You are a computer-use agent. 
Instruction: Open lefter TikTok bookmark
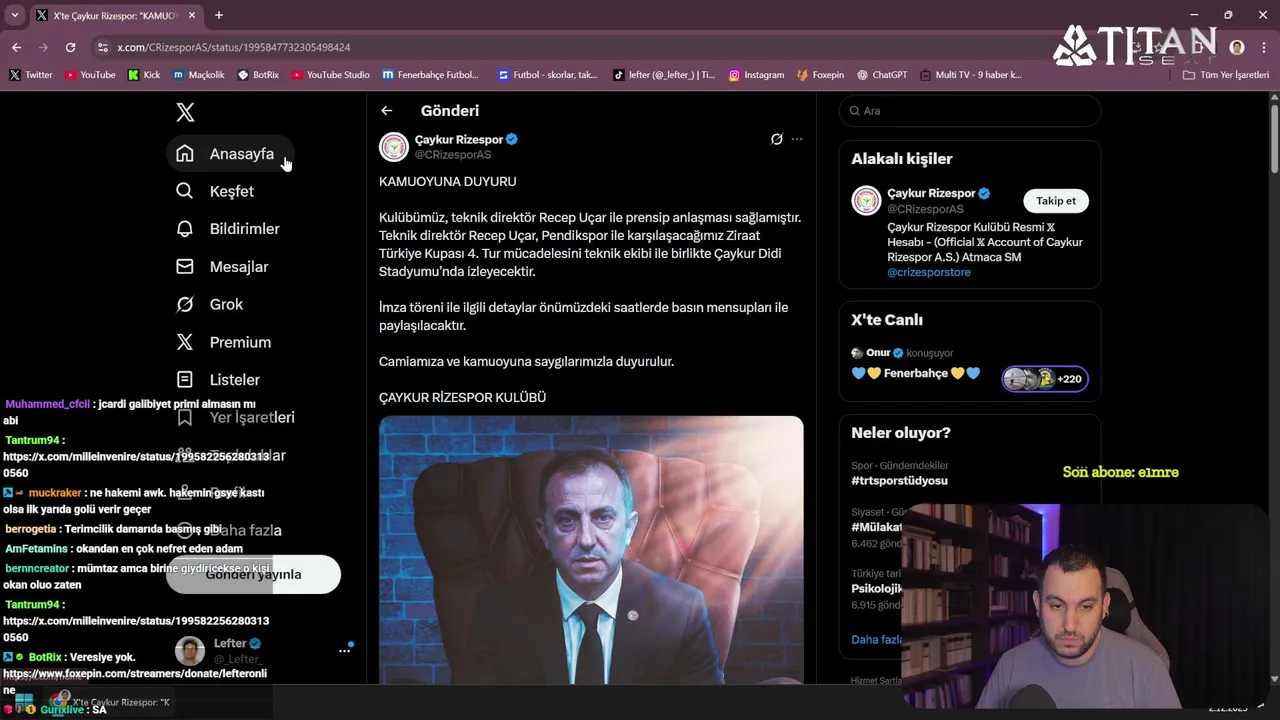click(664, 75)
